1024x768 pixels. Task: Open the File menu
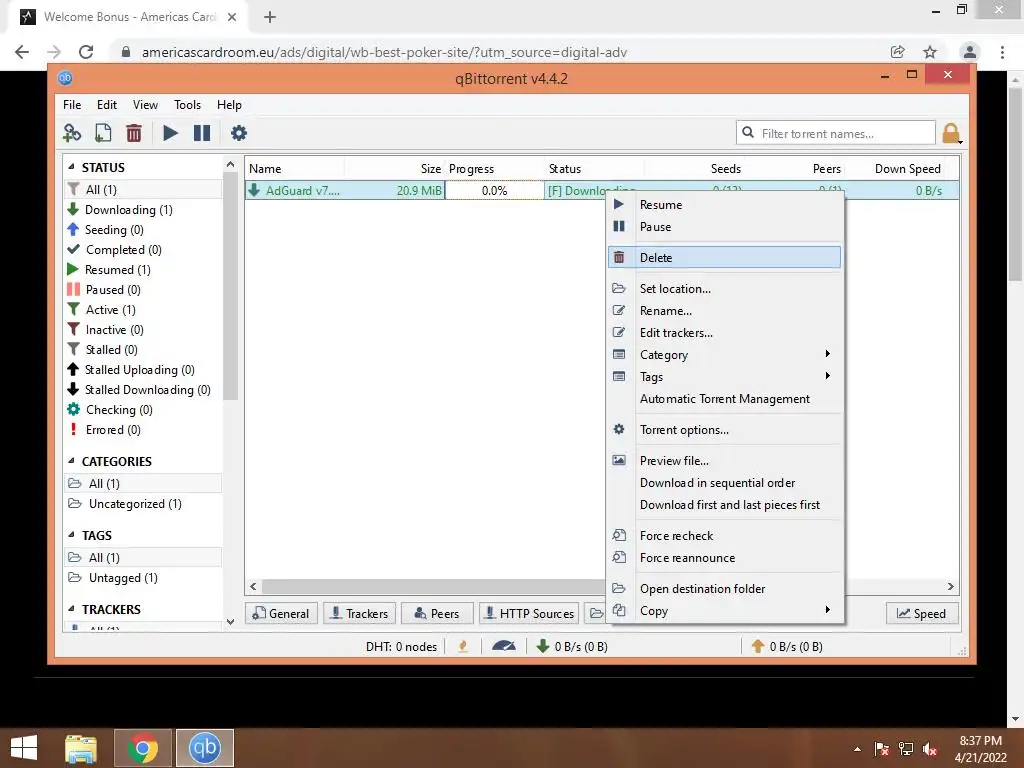[72, 104]
